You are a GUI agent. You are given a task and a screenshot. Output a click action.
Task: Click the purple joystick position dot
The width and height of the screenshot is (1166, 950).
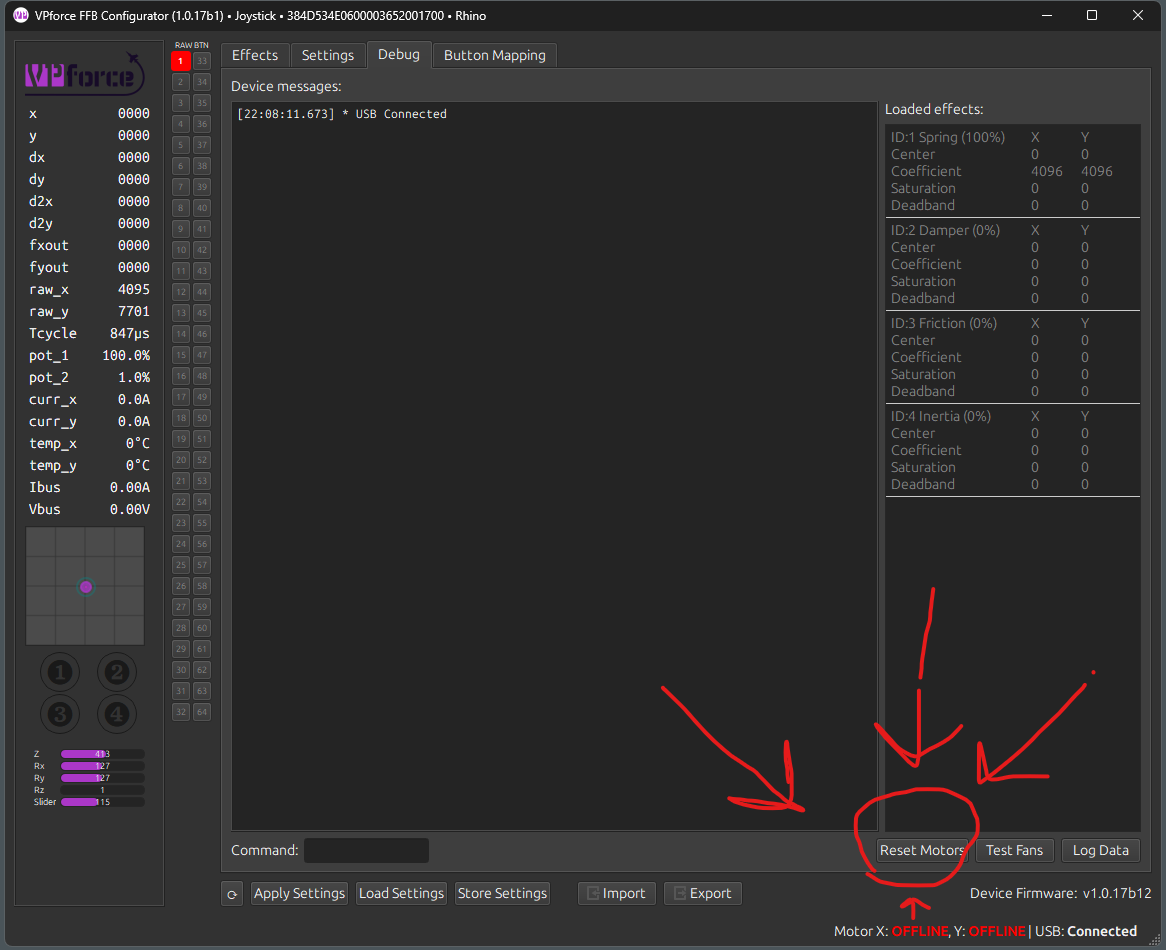tap(86, 587)
